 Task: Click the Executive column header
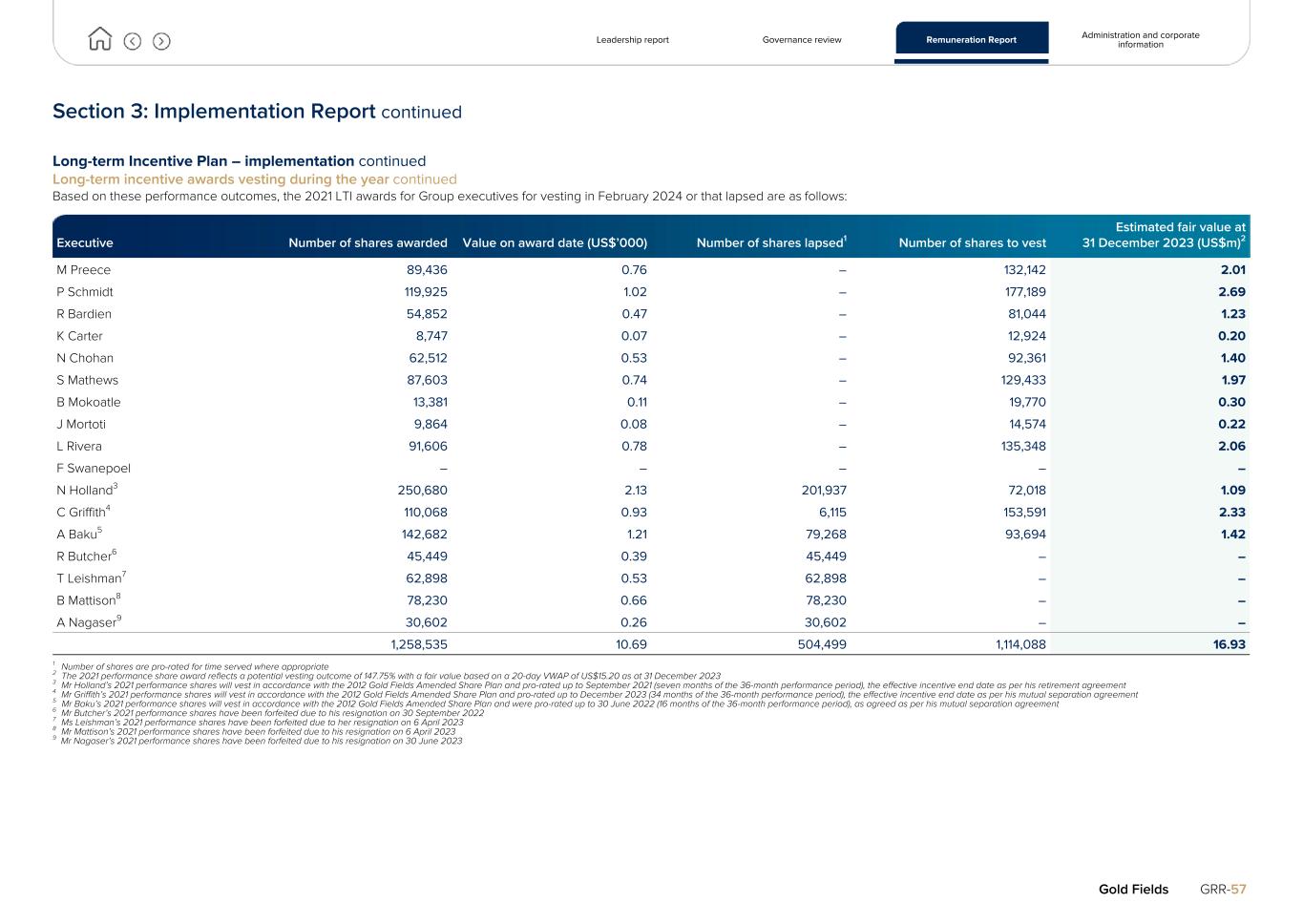[85, 242]
